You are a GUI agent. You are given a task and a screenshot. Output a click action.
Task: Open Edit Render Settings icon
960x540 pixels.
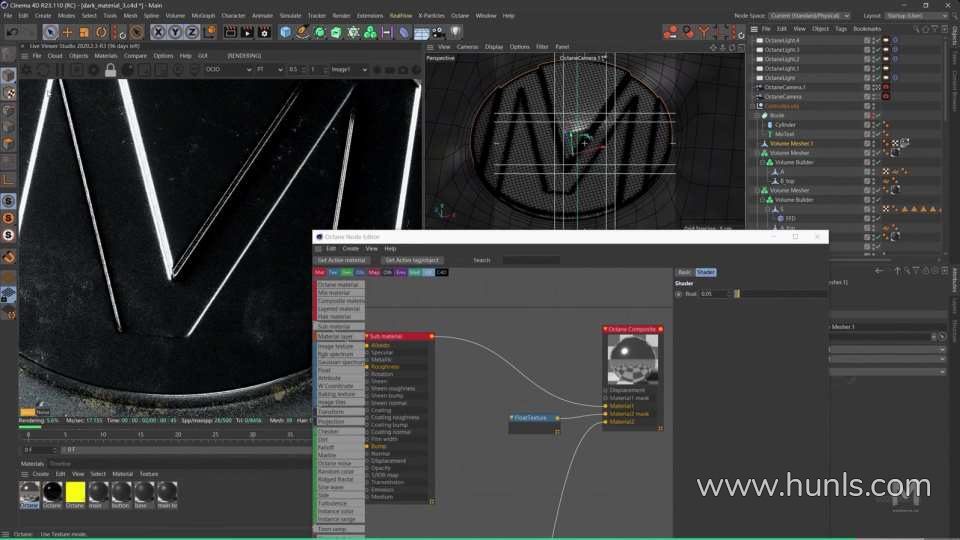click(x=264, y=32)
